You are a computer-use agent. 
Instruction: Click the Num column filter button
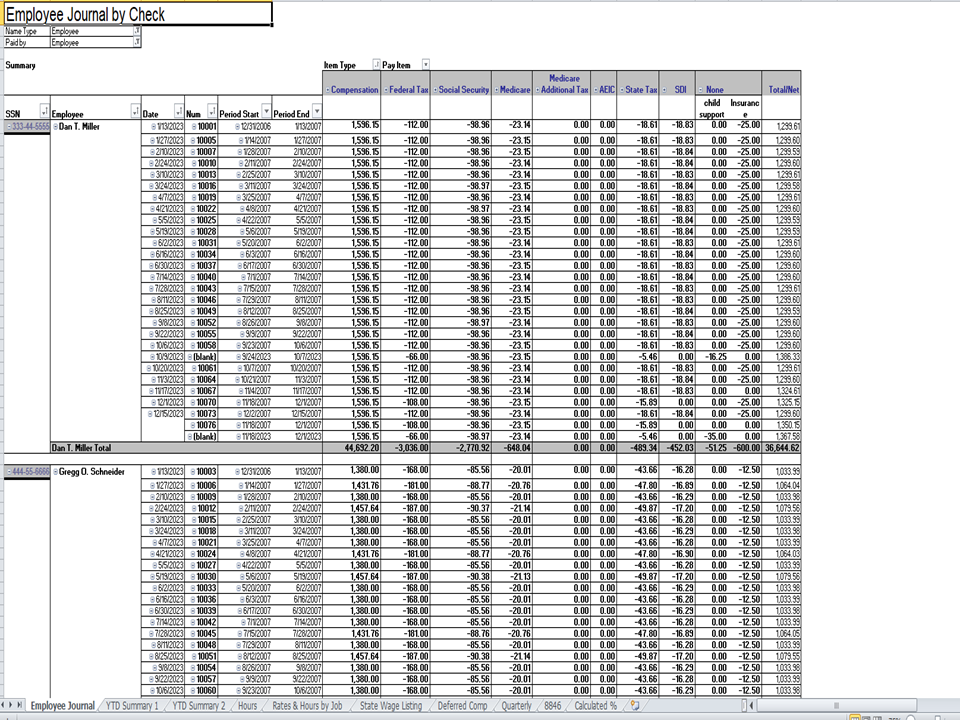[210, 111]
